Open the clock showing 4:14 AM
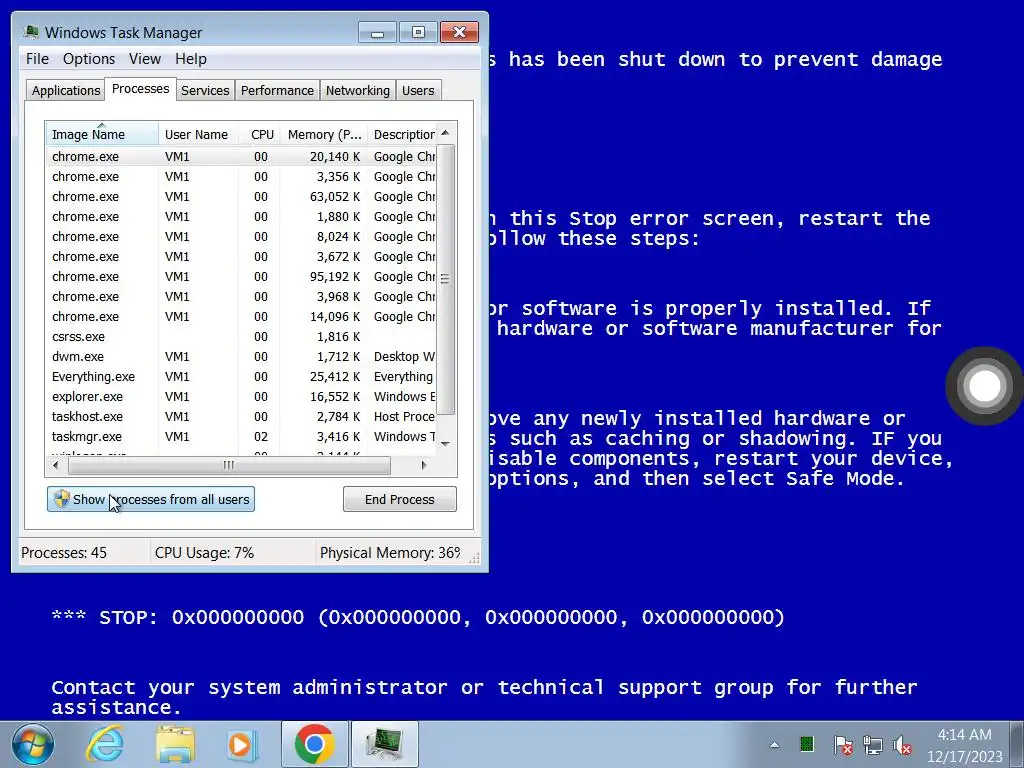The width and height of the screenshot is (1024, 768). [965, 745]
